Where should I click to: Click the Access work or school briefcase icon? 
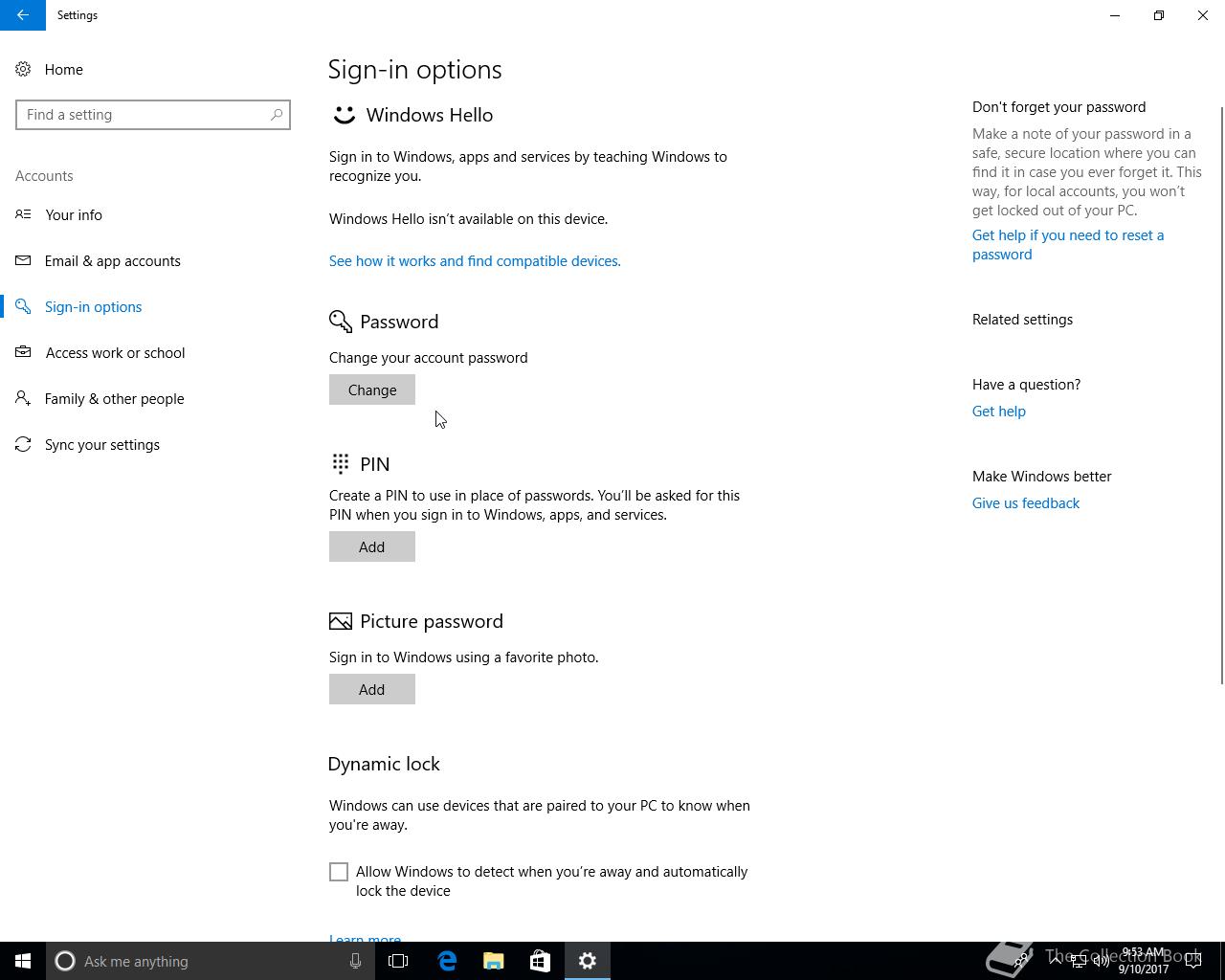(23, 352)
